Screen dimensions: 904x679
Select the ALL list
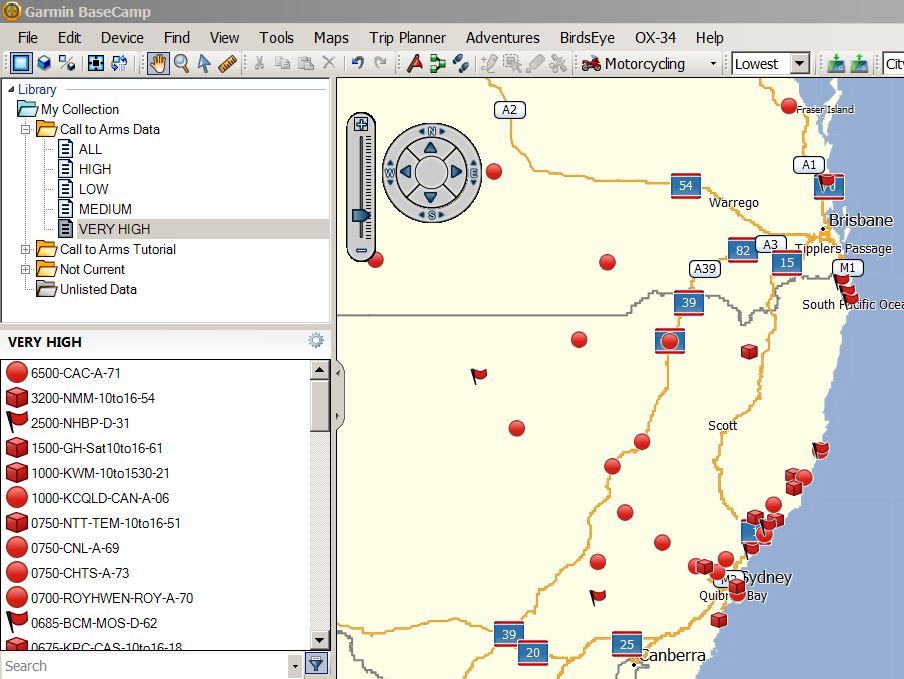[90, 149]
